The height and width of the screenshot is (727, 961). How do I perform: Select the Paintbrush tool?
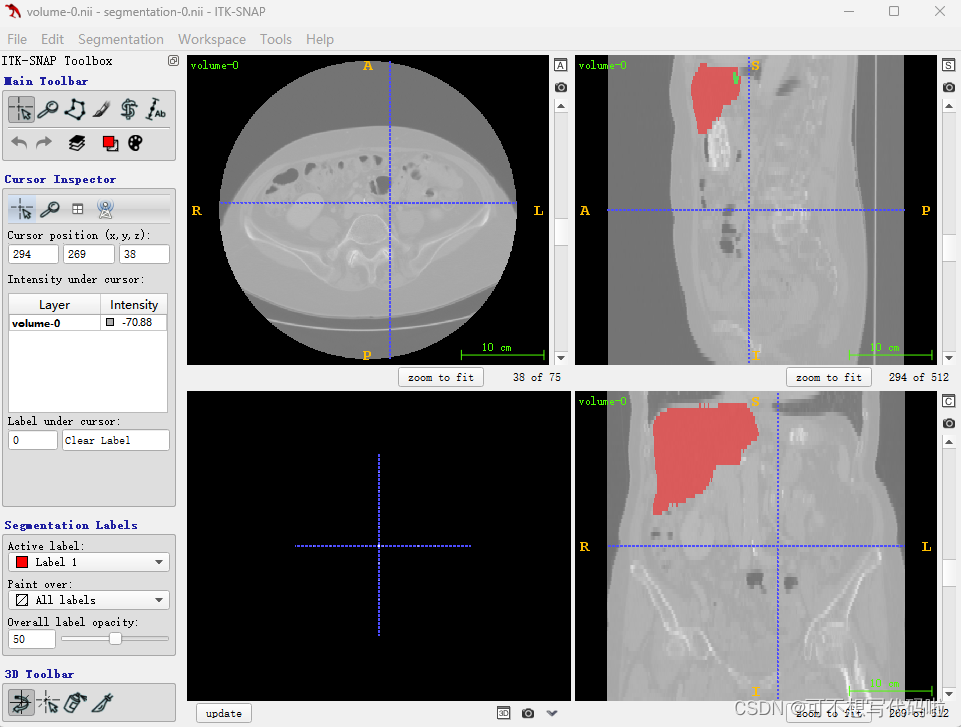102,110
